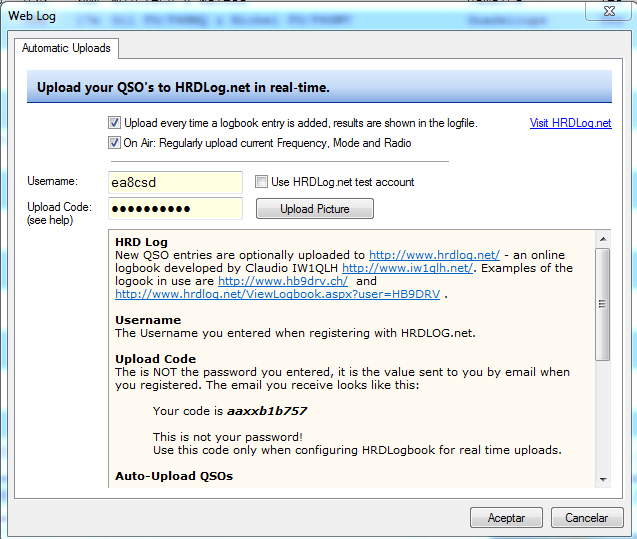Viewport: 637px width, 539px height.
Task: Click the Cancelar button
Action: click(587, 517)
